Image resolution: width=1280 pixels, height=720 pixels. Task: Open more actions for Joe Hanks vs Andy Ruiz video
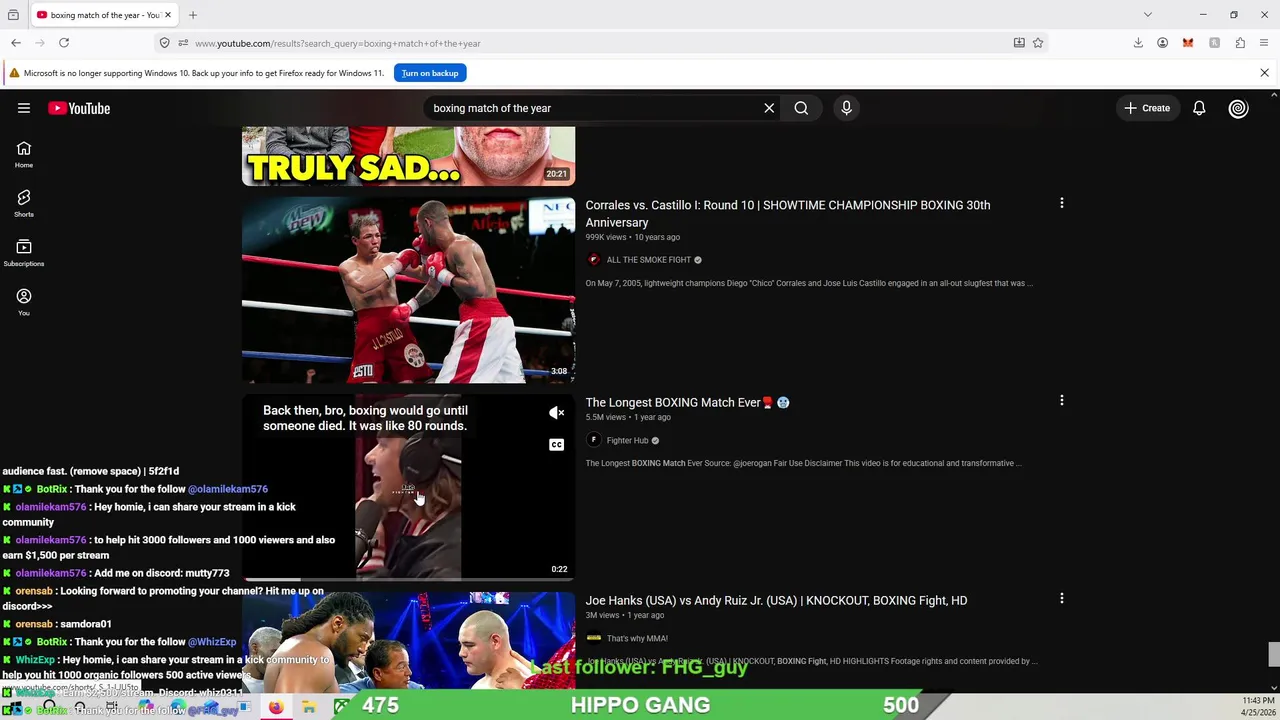[x=1062, y=599]
